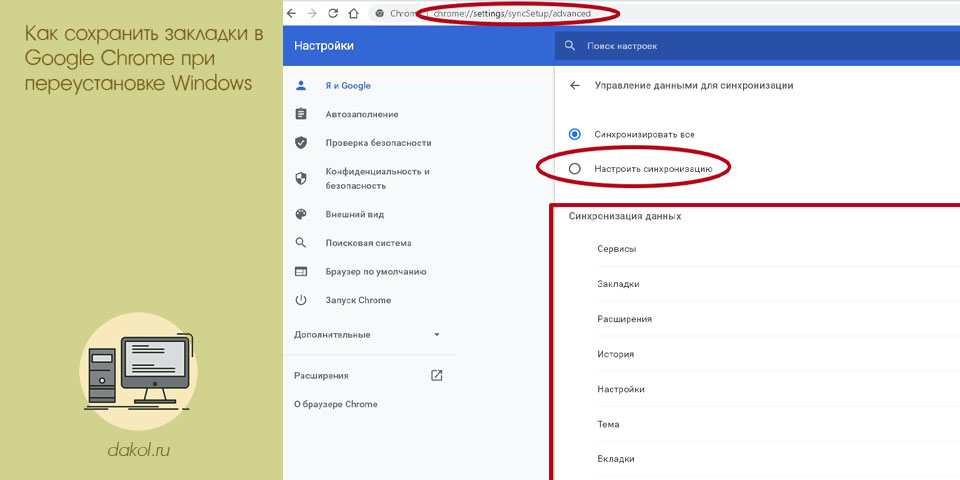Screen dimensions: 960x480
Task: Click the external link icon next to Расширения
Action: (437, 375)
